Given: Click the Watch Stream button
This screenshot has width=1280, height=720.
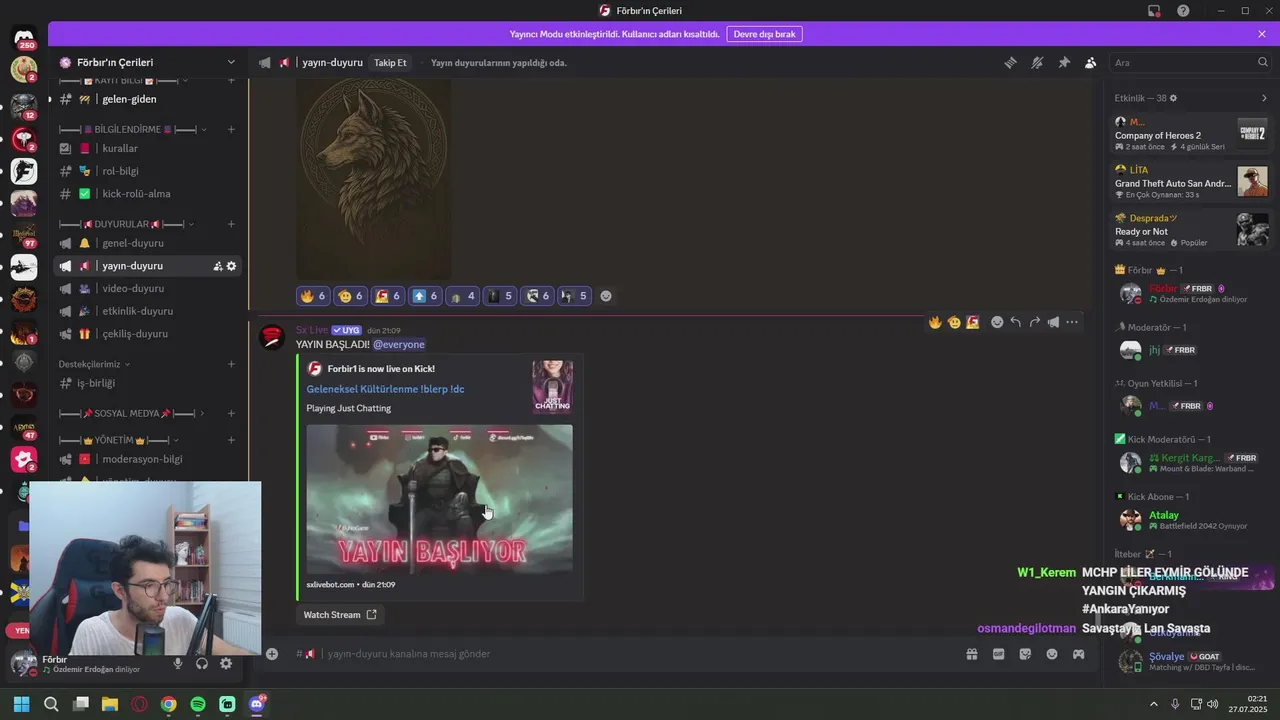Looking at the screenshot, I should click(x=340, y=615).
